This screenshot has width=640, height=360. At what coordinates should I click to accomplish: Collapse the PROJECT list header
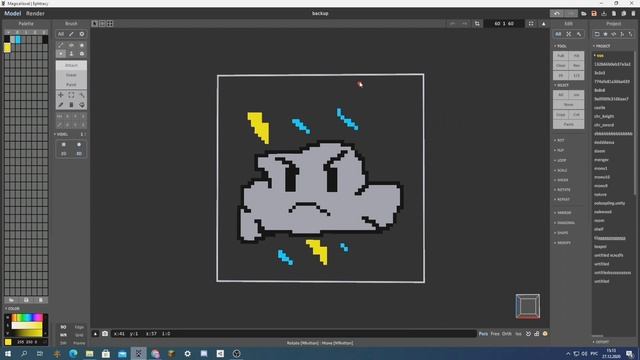602,46
